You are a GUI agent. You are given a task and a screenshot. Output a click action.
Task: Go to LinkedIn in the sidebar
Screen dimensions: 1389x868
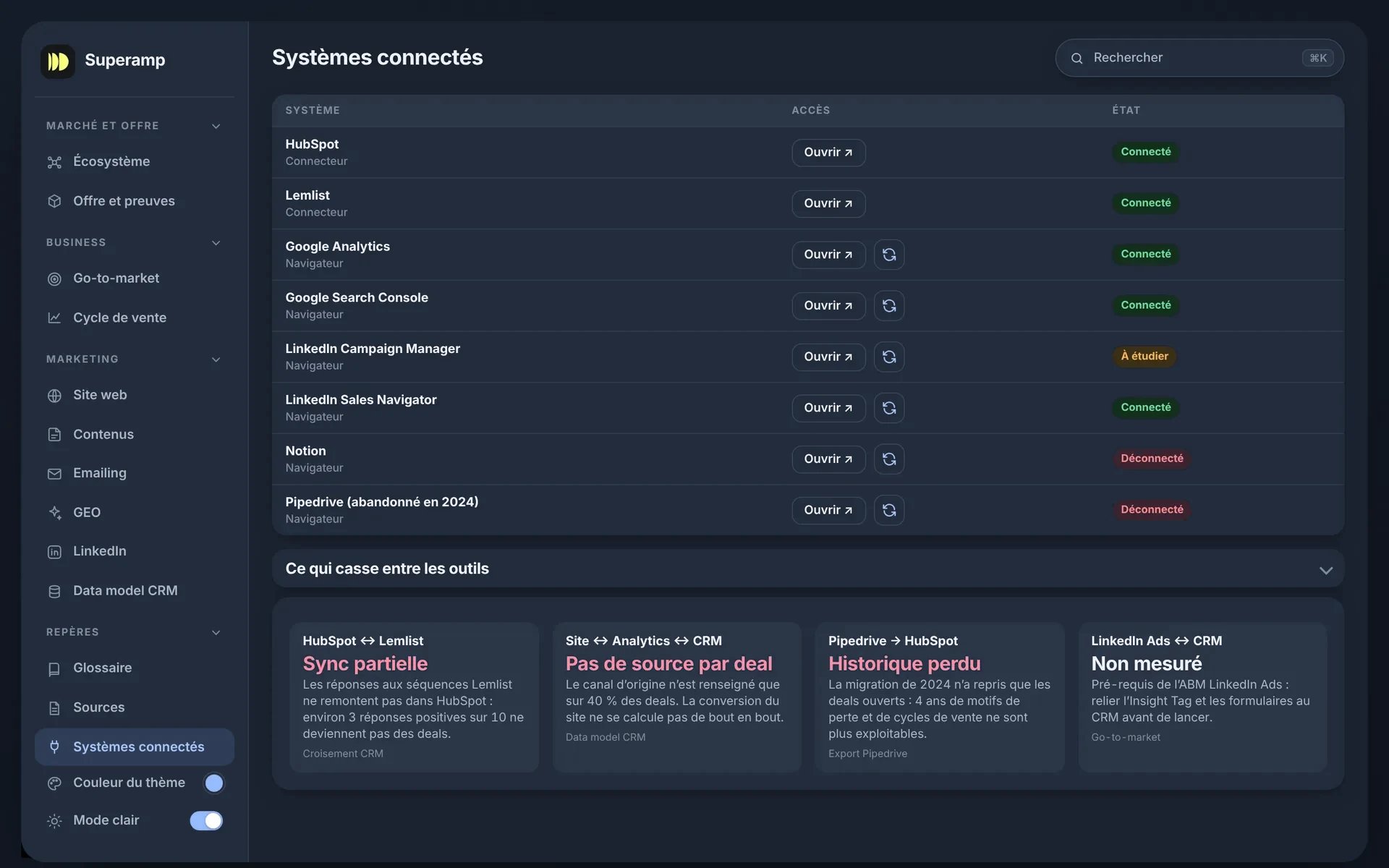(135, 551)
